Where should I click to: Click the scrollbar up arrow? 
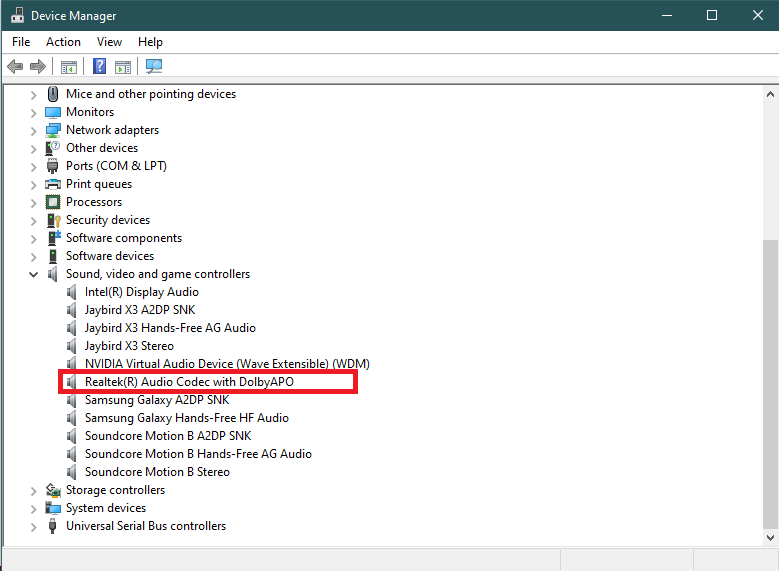[x=770, y=94]
